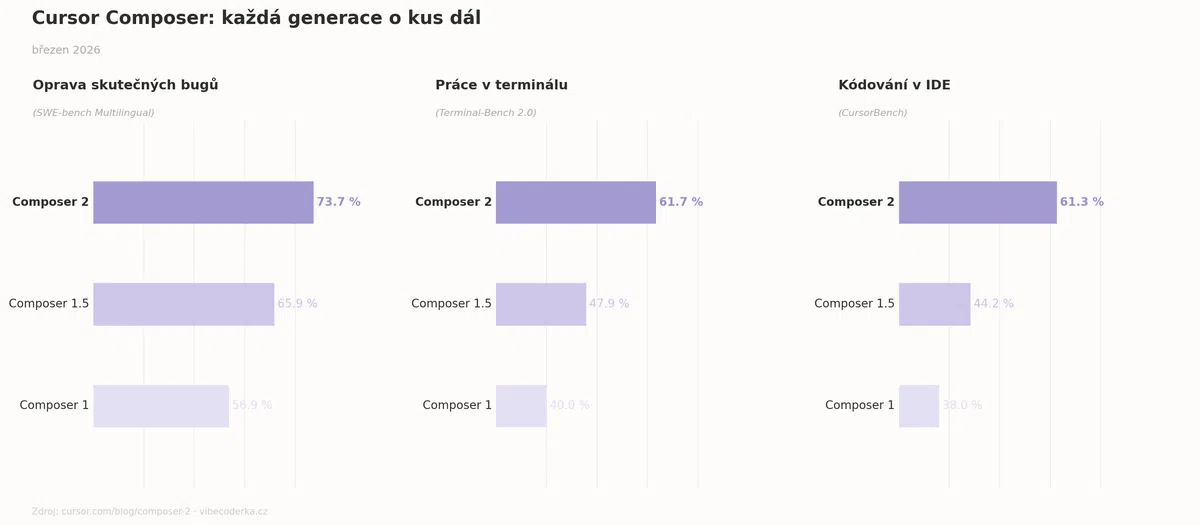Click the Composer 1 bar in CursorBench chart
The image size is (1200, 525).
(x=918, y=406)
